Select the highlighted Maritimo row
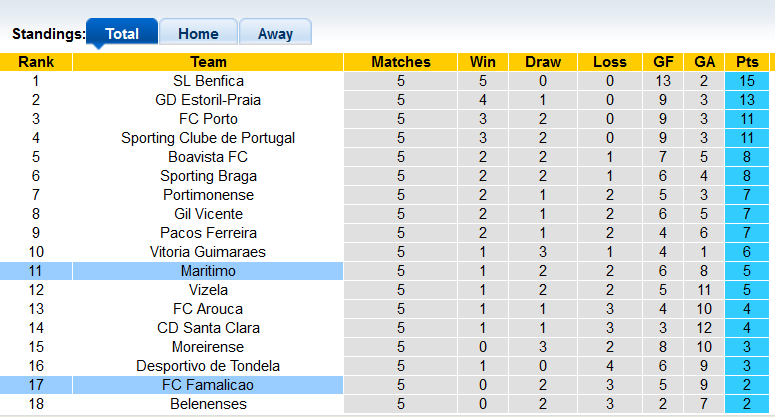 point(208,271)
